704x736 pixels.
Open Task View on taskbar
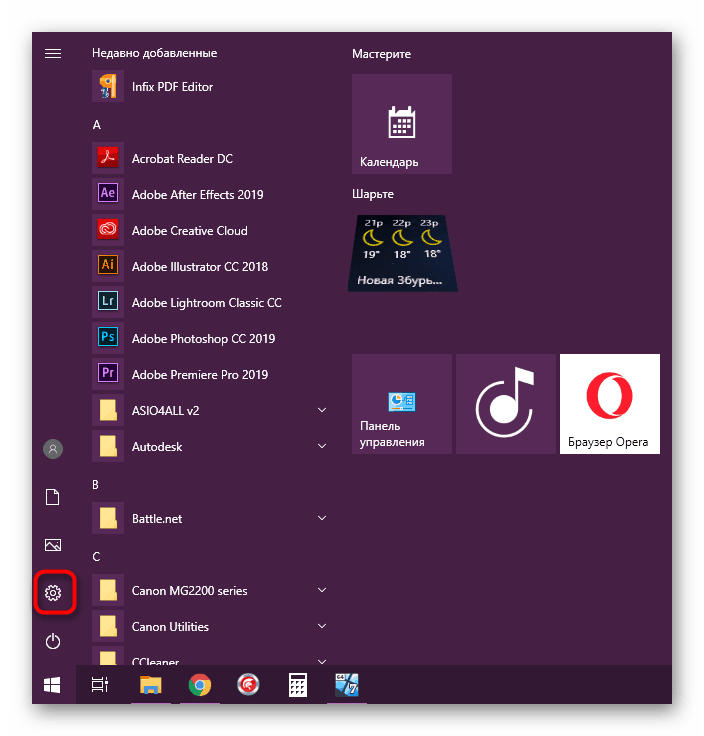pos(100,684)
